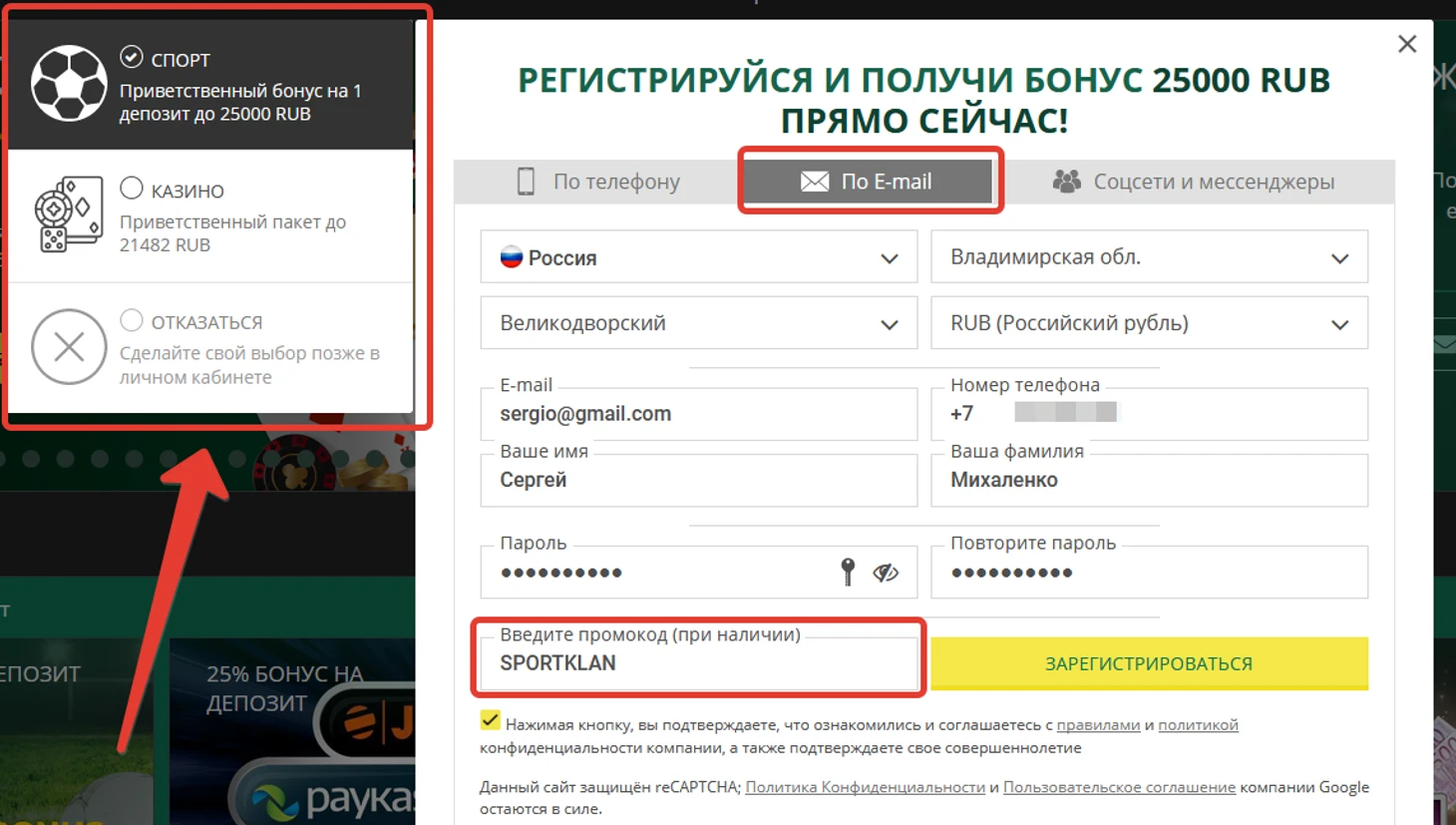Select the ОТКАЗАТЬСЯ radio button
Viewport: 1456px width, 825px height.
point(132,320)
